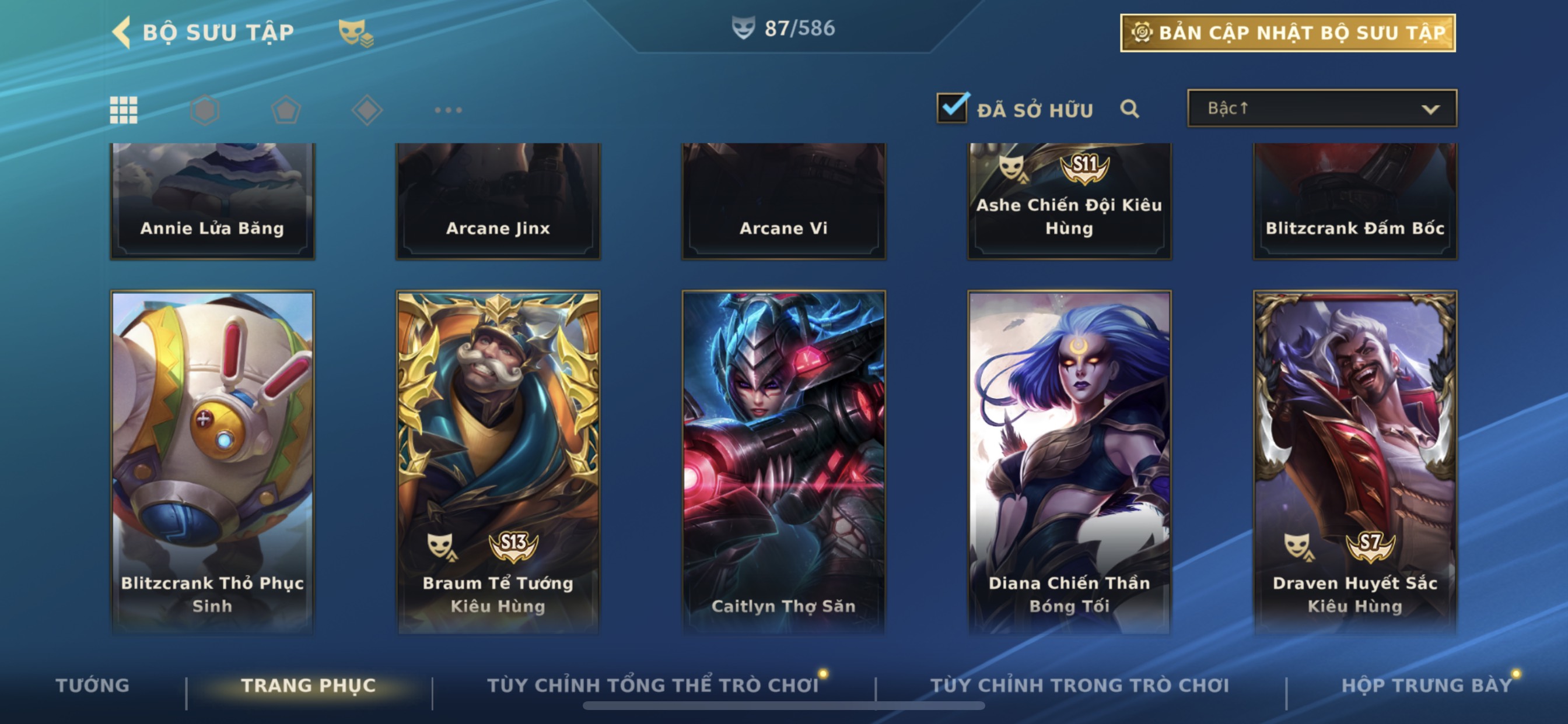Select Diana Chiến Thần Bóng Tối card
The width and height of the screenshot is (1568, 724).
click(1069, 462)
